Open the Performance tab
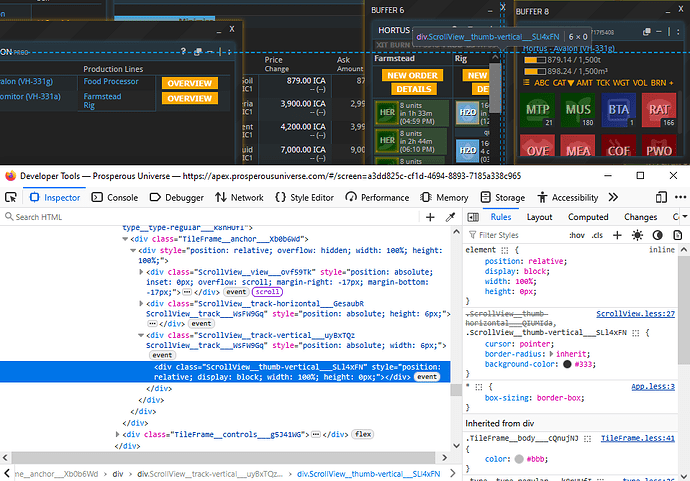The image size is (690, 481). coord(377,198)
